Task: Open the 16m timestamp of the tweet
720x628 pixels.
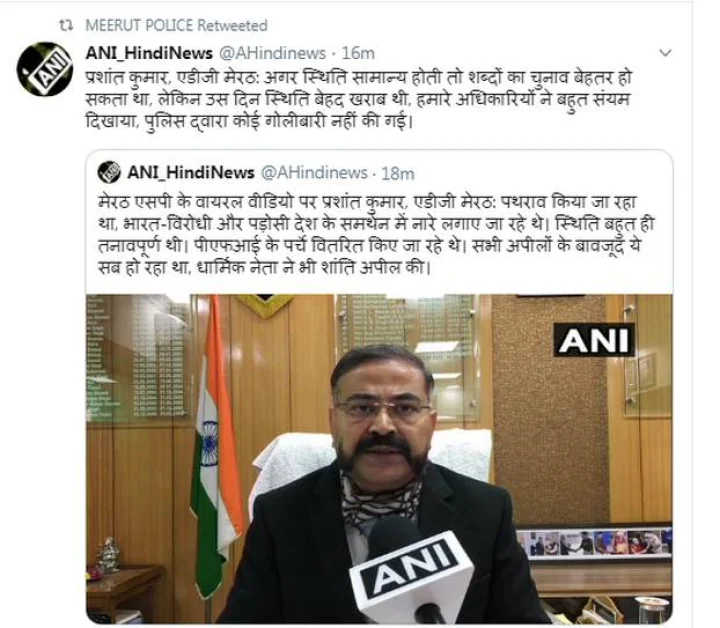Action: (358, 53)
